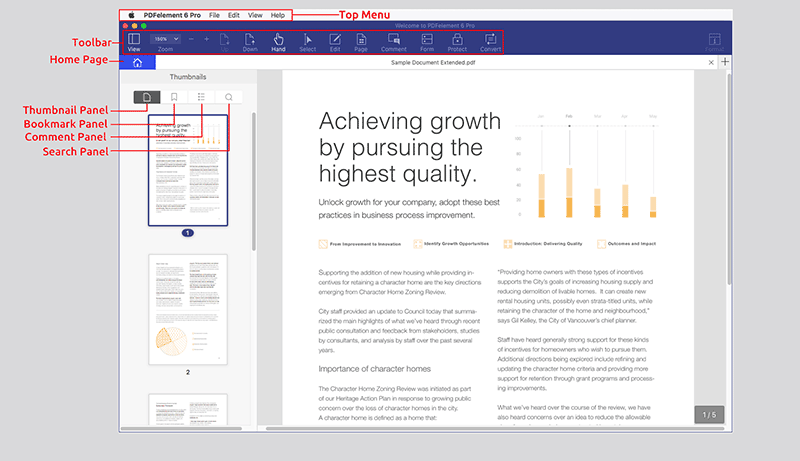Click 'Importance of character homes' heading

pos(374,369)
